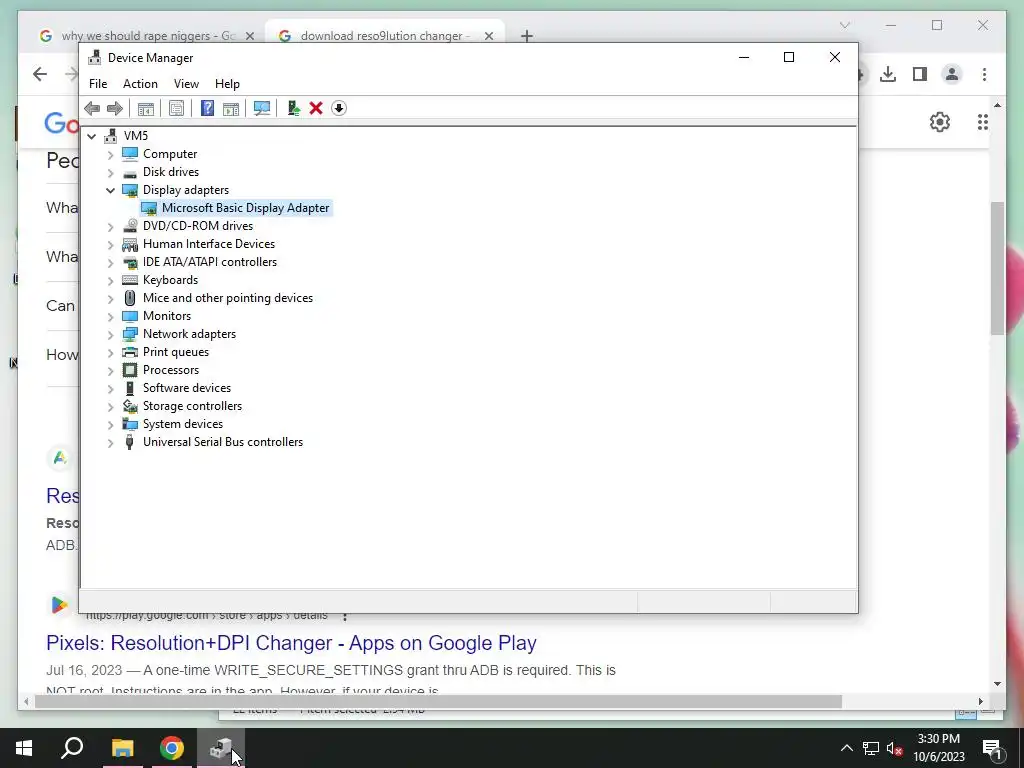
Task: Click the red X Uninstall device icon
Action: pyautogui.click(x=316, y=108)
